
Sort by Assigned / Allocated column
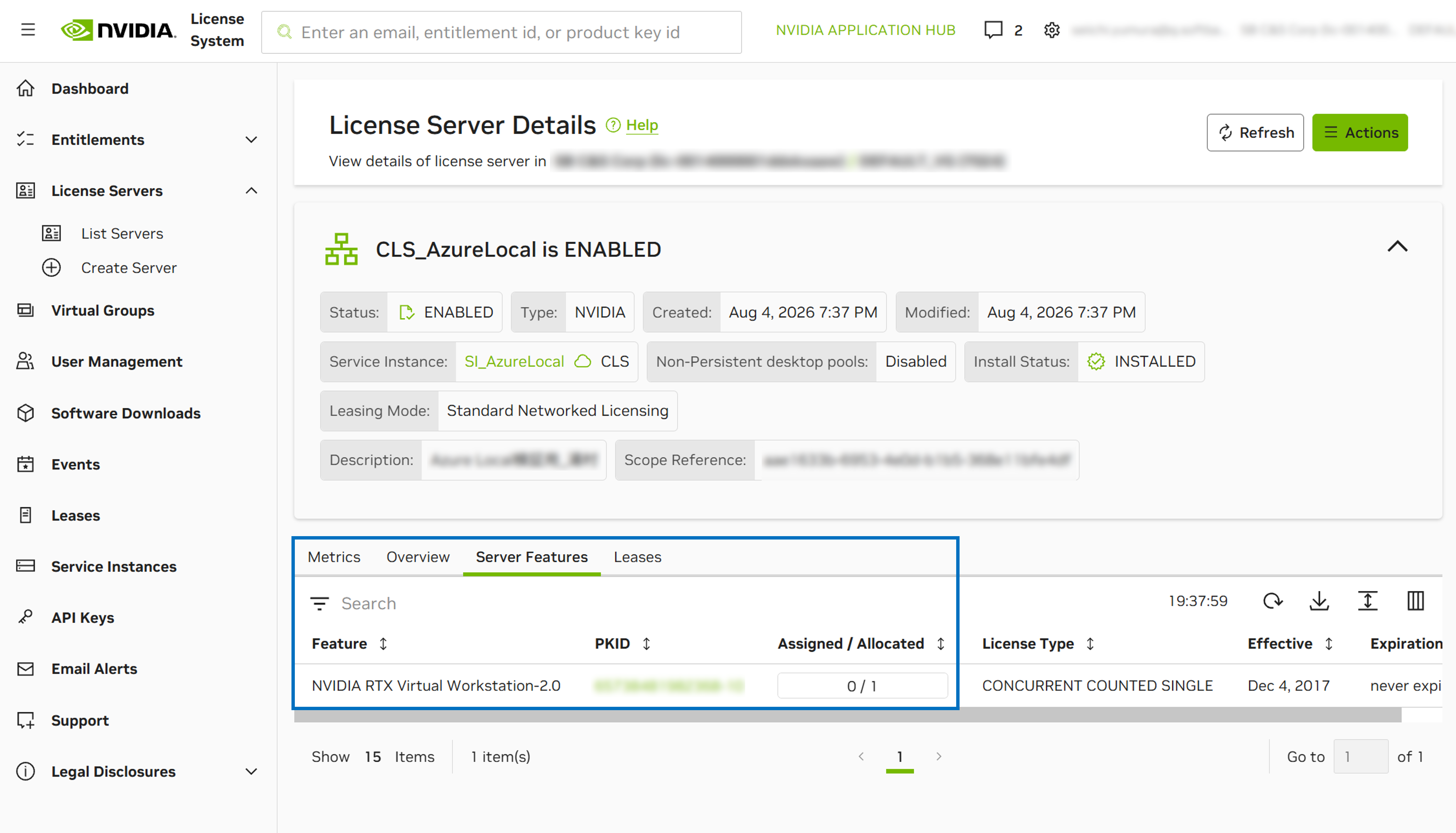(x=940, y=644)
